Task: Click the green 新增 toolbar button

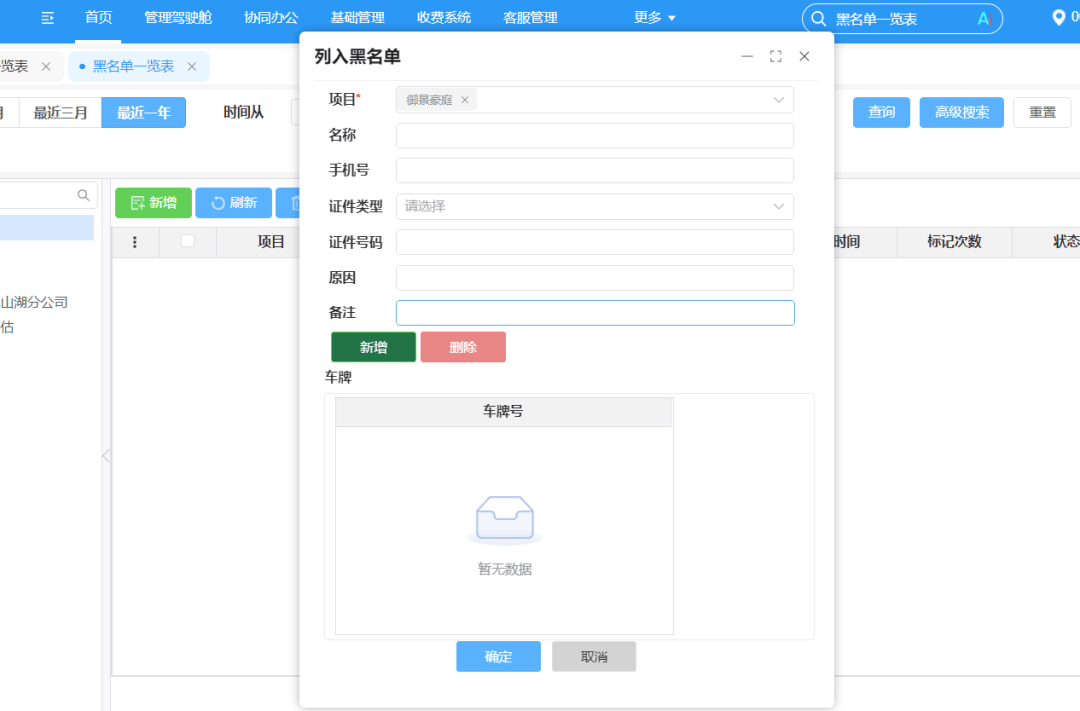Action: point(154,203)
